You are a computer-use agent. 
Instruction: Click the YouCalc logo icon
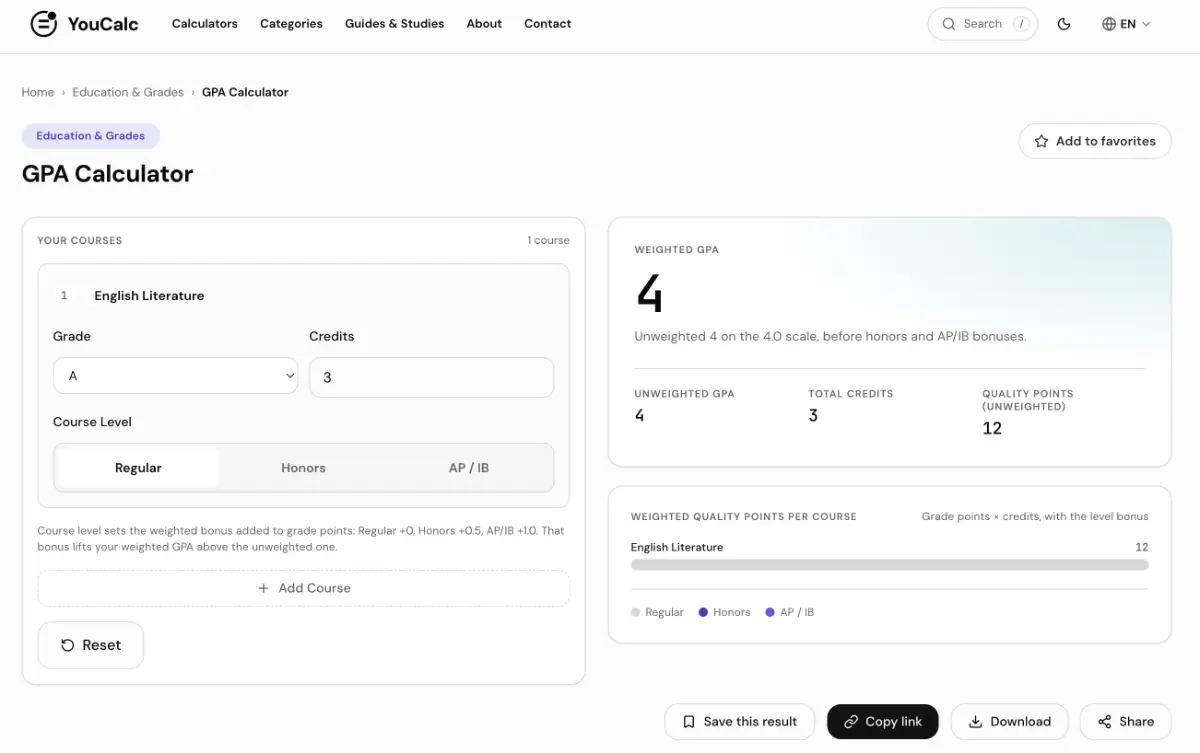pyautogui.click(x=44, y=24)
